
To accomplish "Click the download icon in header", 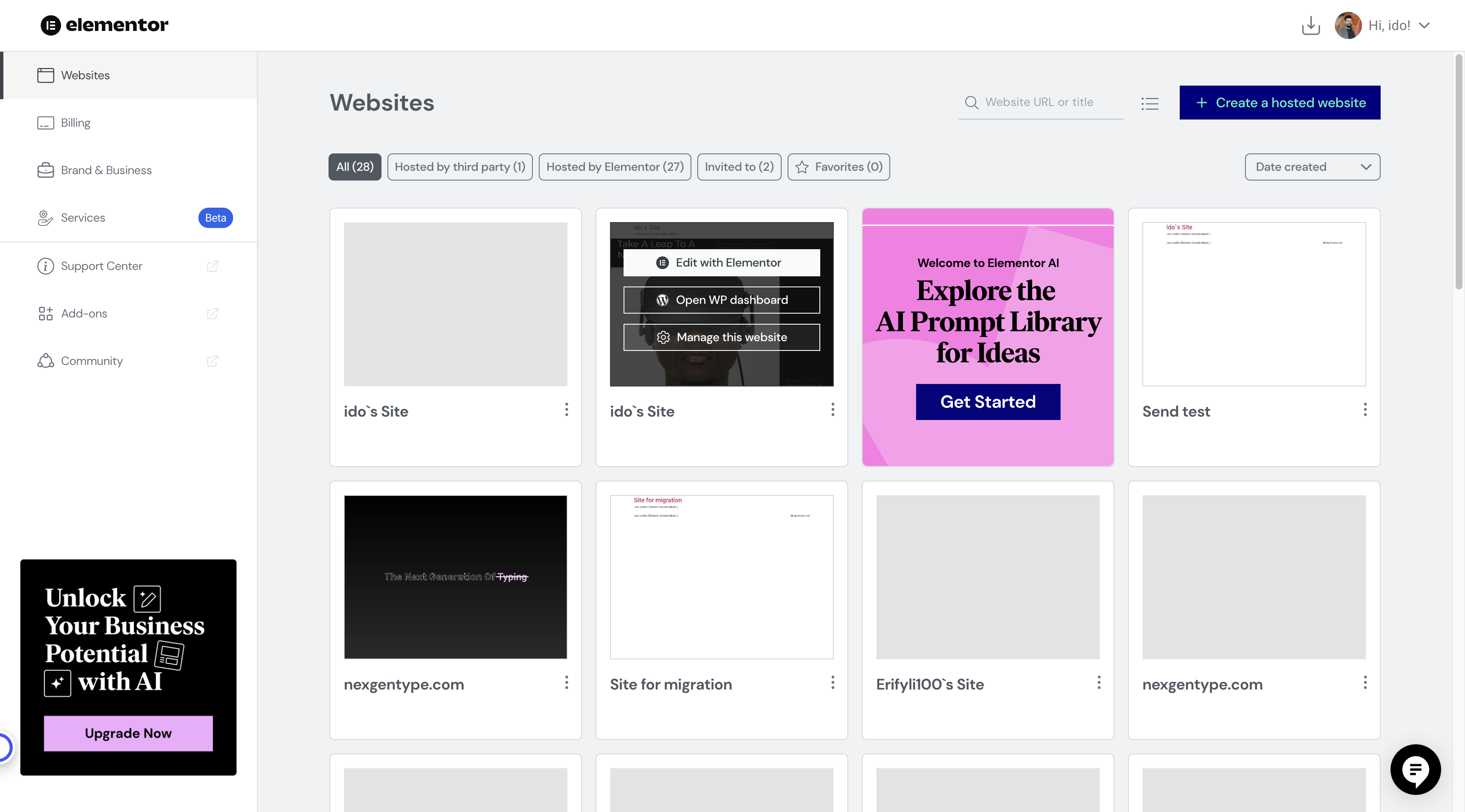I will tap(1310, 25).
